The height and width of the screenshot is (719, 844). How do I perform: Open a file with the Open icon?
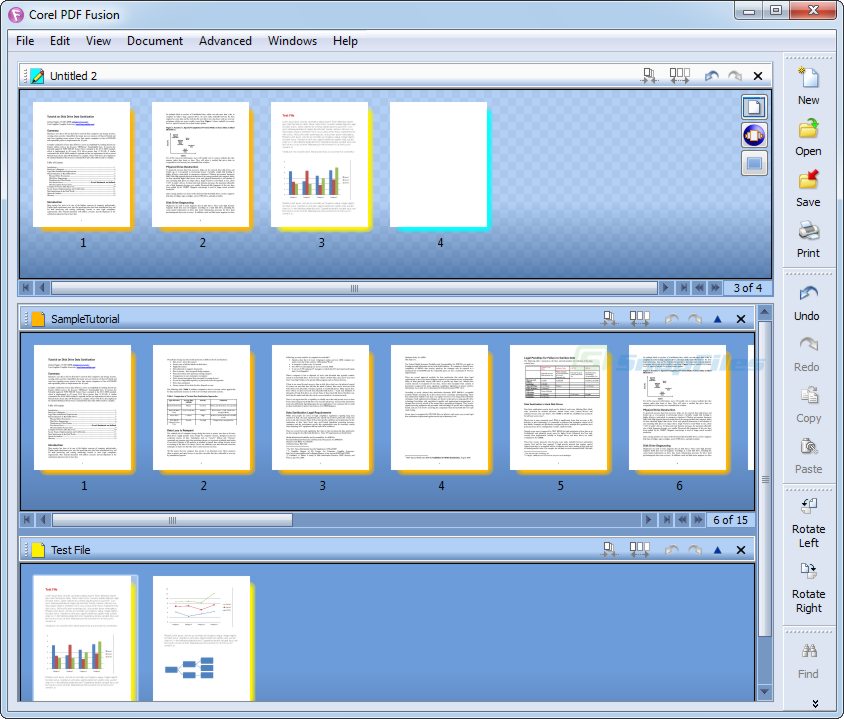point(808,129)
